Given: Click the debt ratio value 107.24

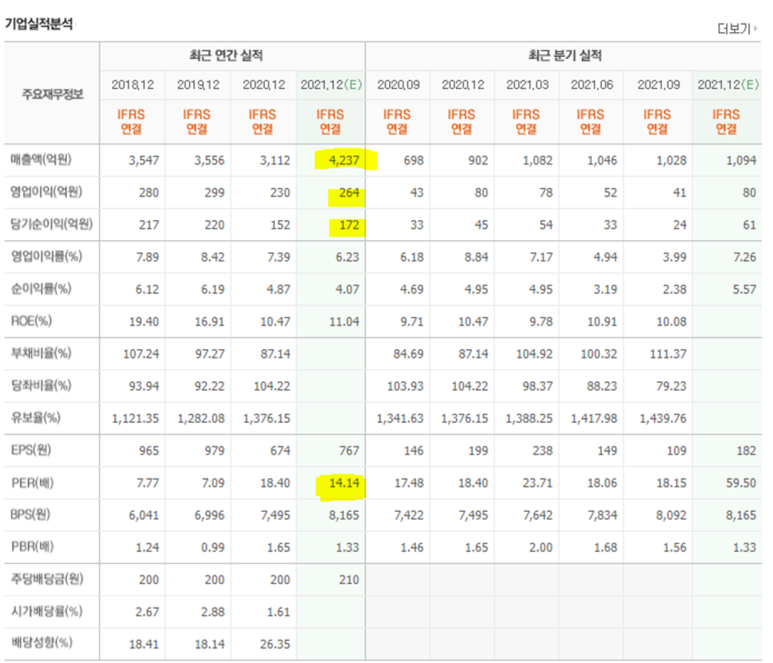Looking at the screenshot, I should point(141,354).
